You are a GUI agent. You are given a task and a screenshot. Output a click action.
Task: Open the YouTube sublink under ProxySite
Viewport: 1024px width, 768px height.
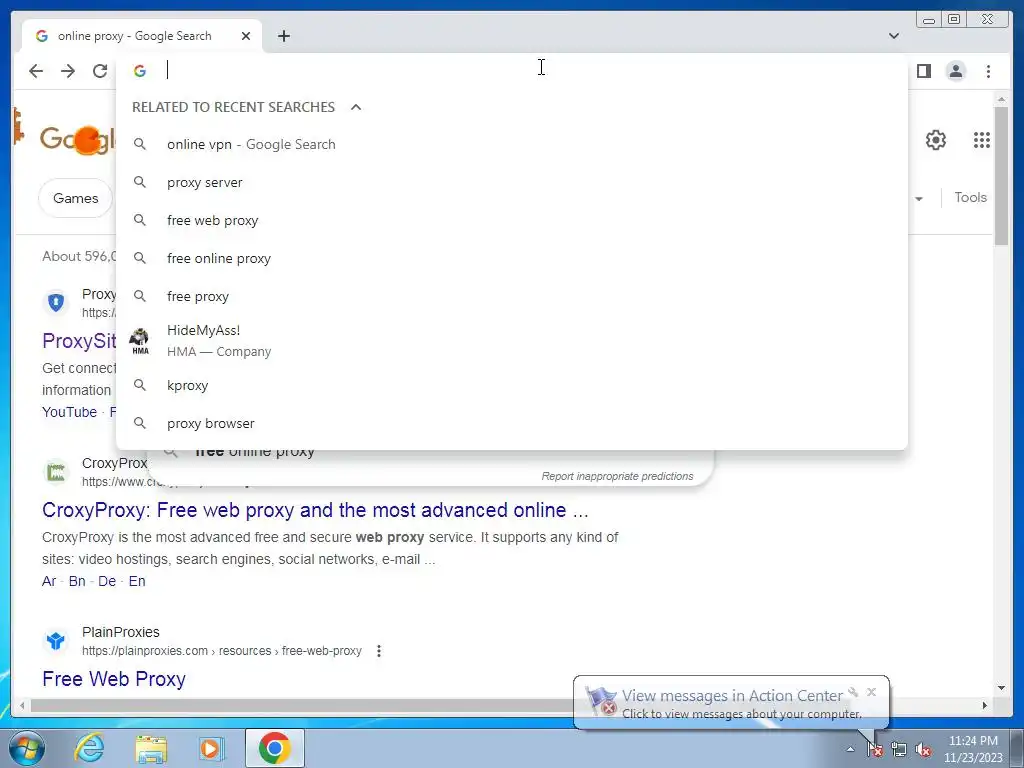[69, 412]
